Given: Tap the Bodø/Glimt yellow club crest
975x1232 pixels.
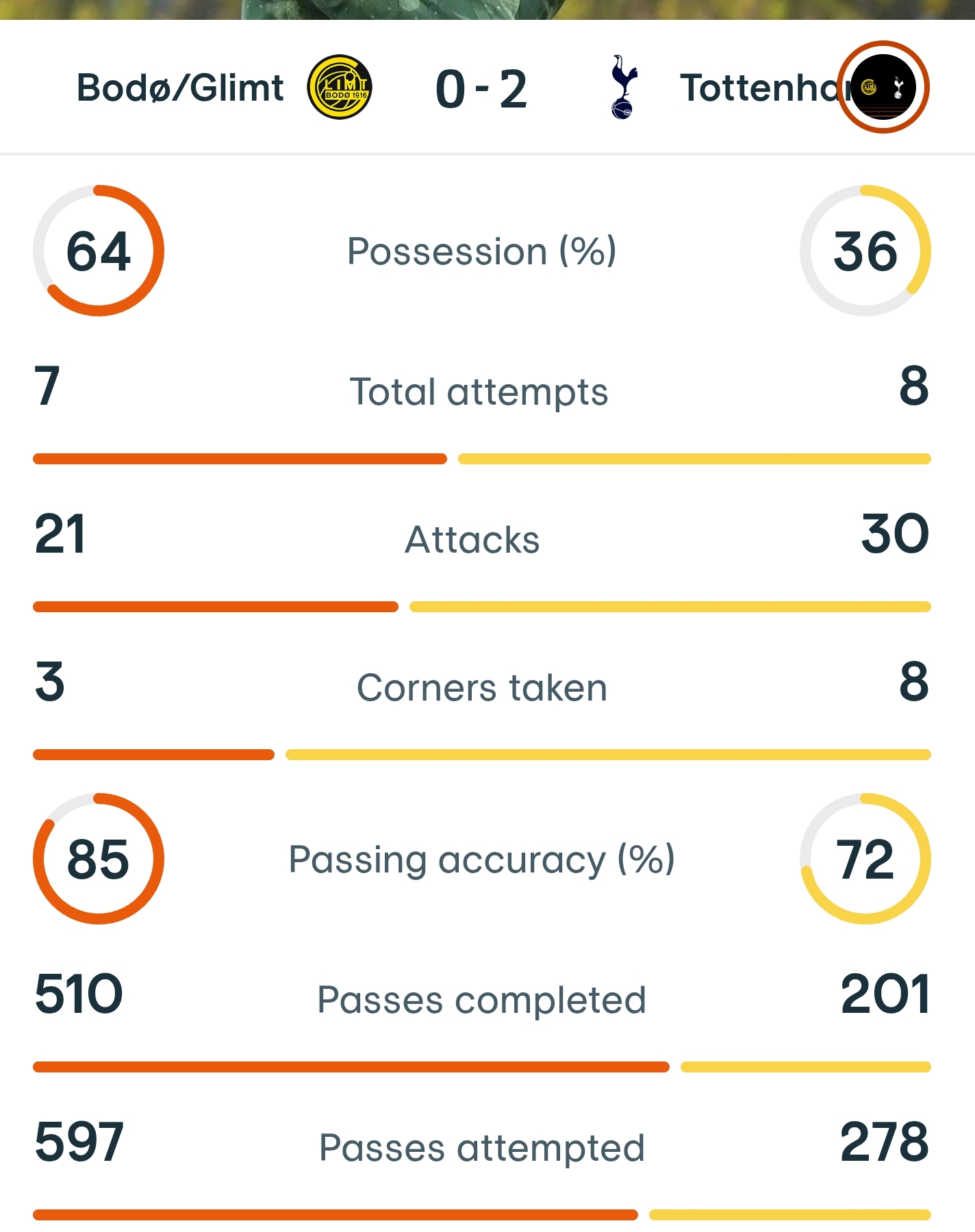Looking at the screenshot, I should 340,88.
